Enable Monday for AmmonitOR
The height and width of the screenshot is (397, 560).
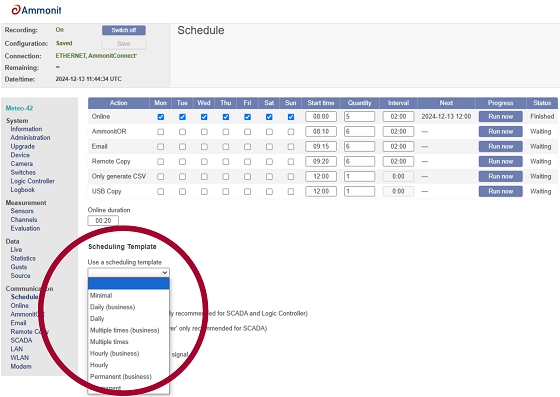tap(161, 132)
